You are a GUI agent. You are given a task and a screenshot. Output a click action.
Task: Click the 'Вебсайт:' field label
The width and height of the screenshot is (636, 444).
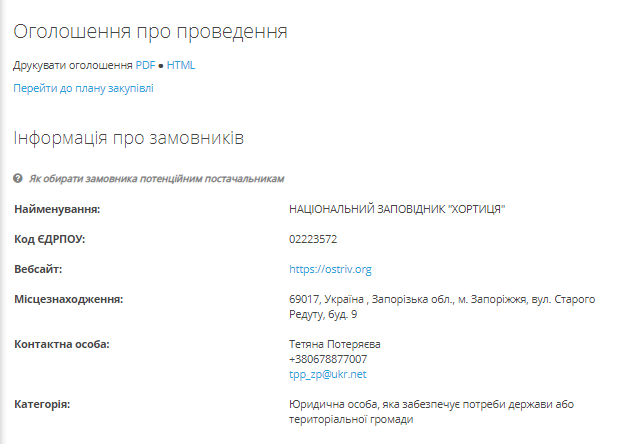point(38,269)
